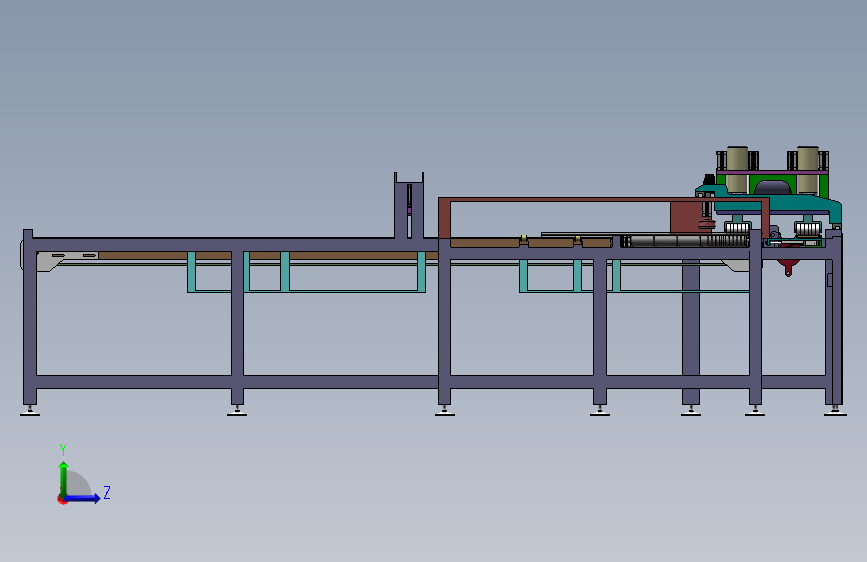Pick the red hook hanging under the frame
867x562 pixels.
tap(788, 268)
